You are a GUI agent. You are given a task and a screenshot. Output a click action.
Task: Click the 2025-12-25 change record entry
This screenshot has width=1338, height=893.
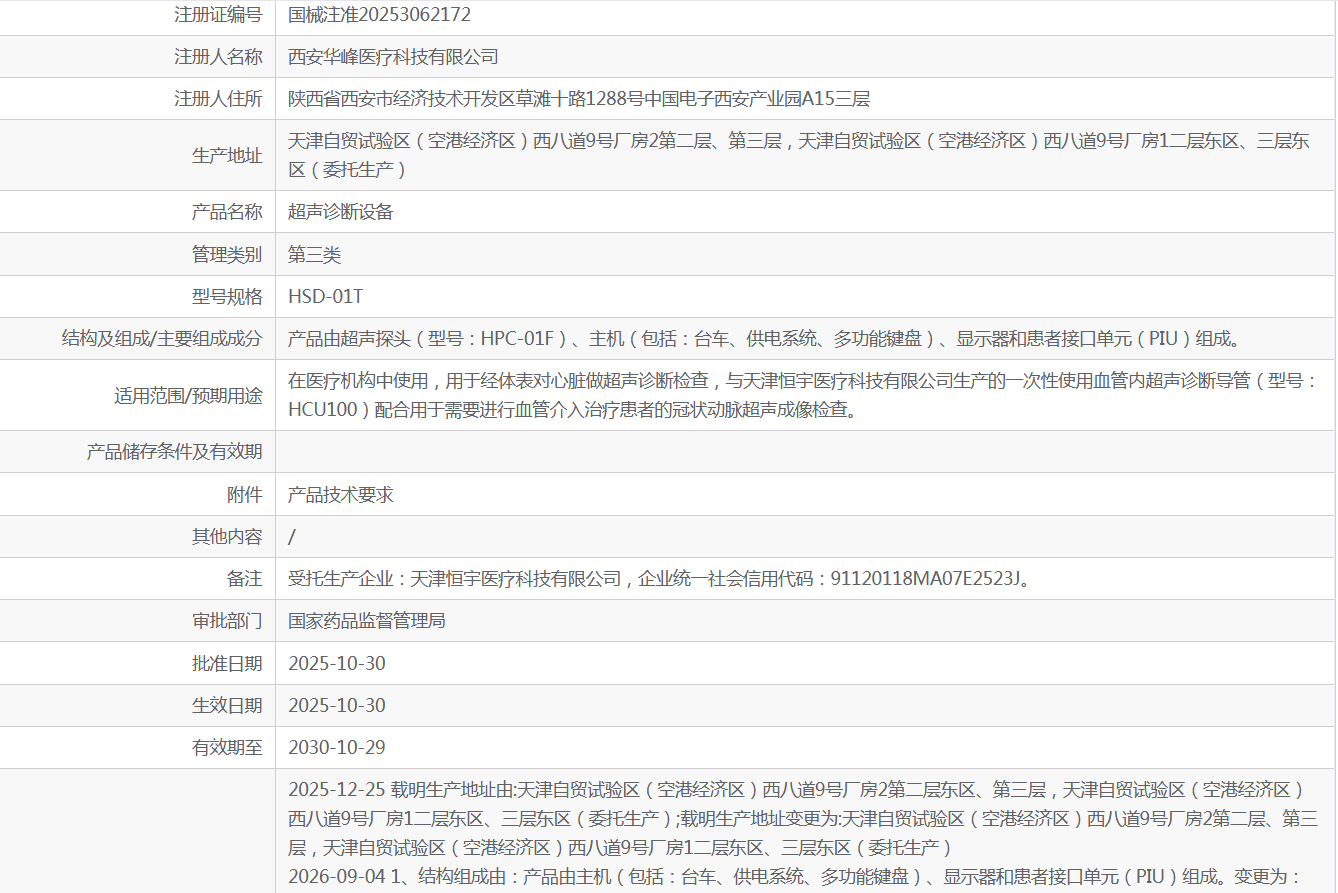pos(803,819)
